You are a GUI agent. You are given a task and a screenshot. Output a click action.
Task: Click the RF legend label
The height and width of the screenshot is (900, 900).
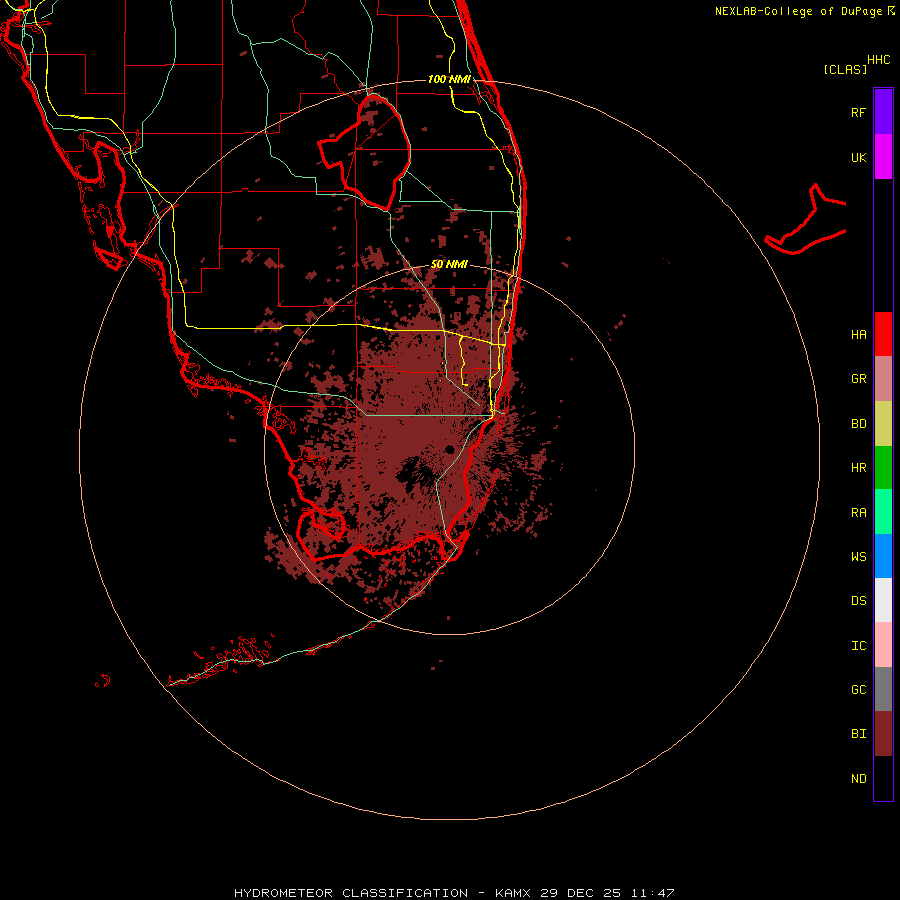(x=858, y=112)
